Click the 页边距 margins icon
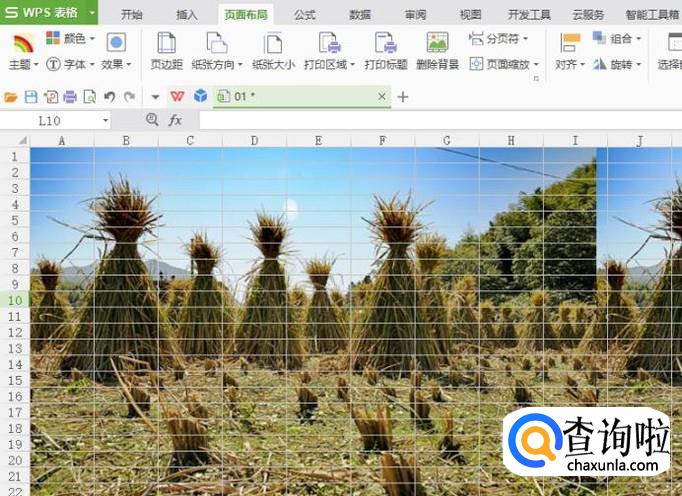Screen dimensions: 682x496 point(166,43)
